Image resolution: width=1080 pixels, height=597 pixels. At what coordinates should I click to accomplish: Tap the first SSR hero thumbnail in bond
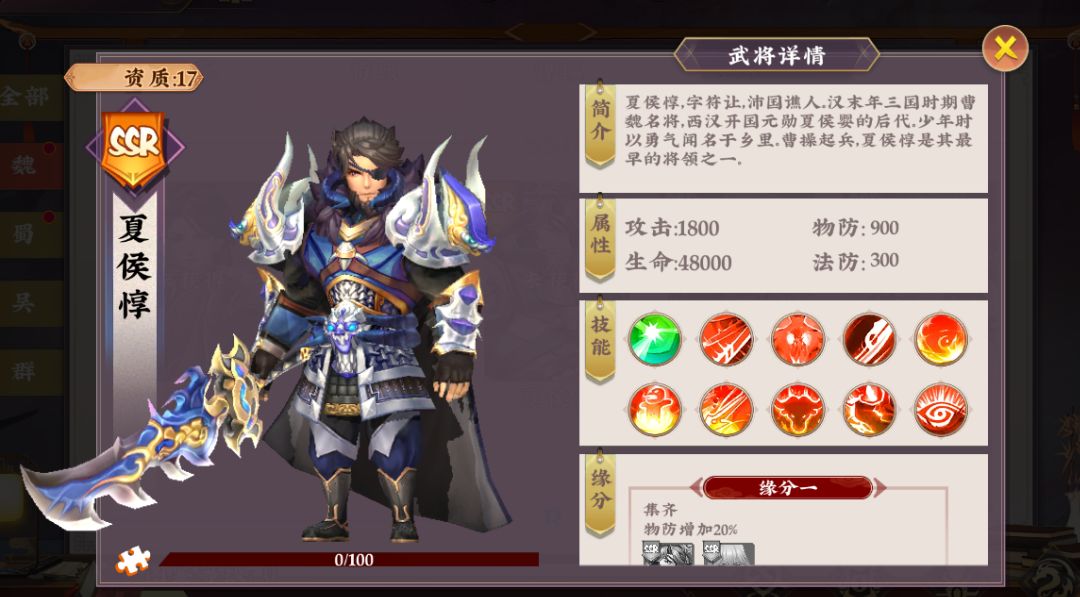667,554
